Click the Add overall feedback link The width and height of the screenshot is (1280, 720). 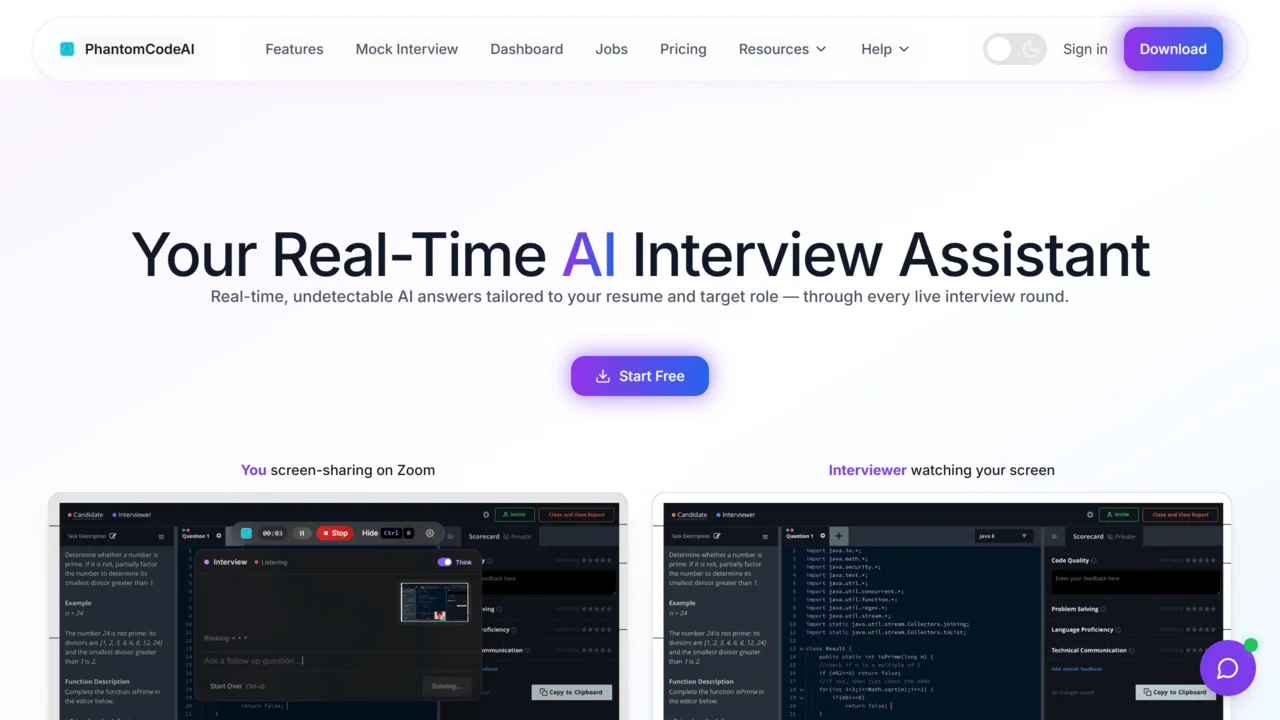pos(1076,669)
